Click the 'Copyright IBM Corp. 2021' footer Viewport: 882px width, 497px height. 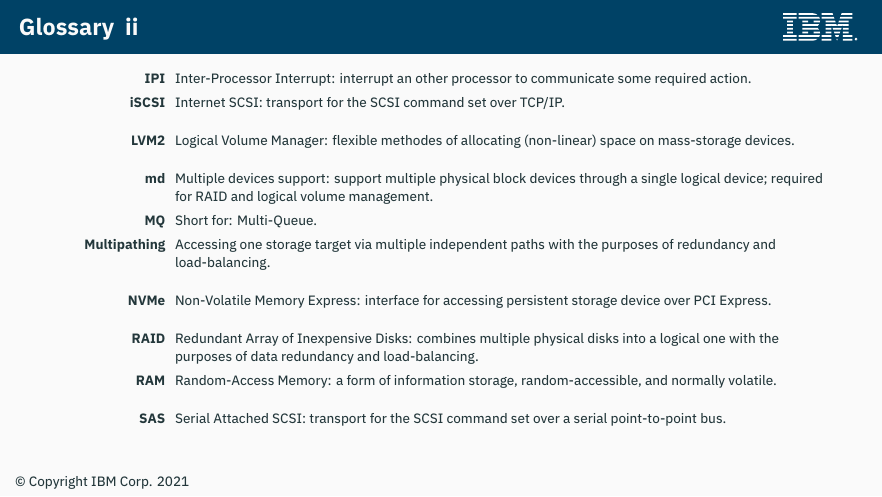click(102, 482)
